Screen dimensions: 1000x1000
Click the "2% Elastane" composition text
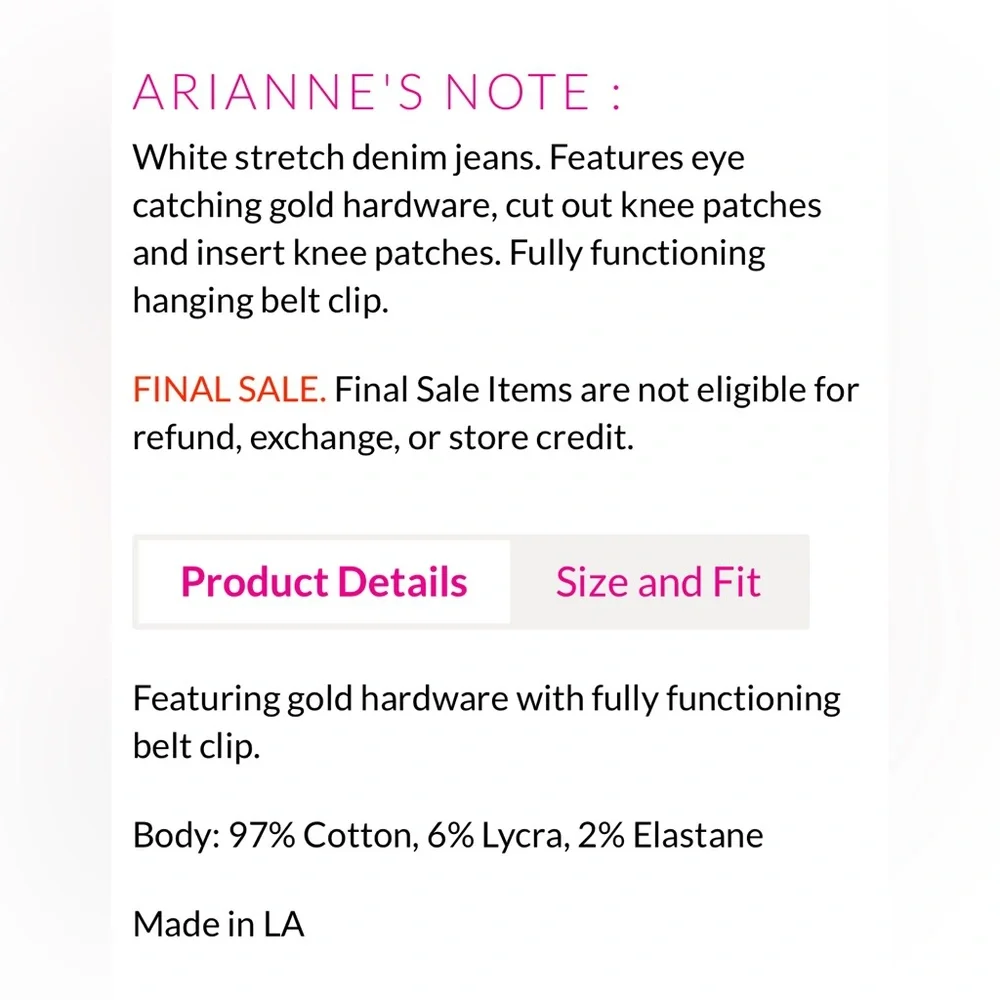click(x=666, y=835)
